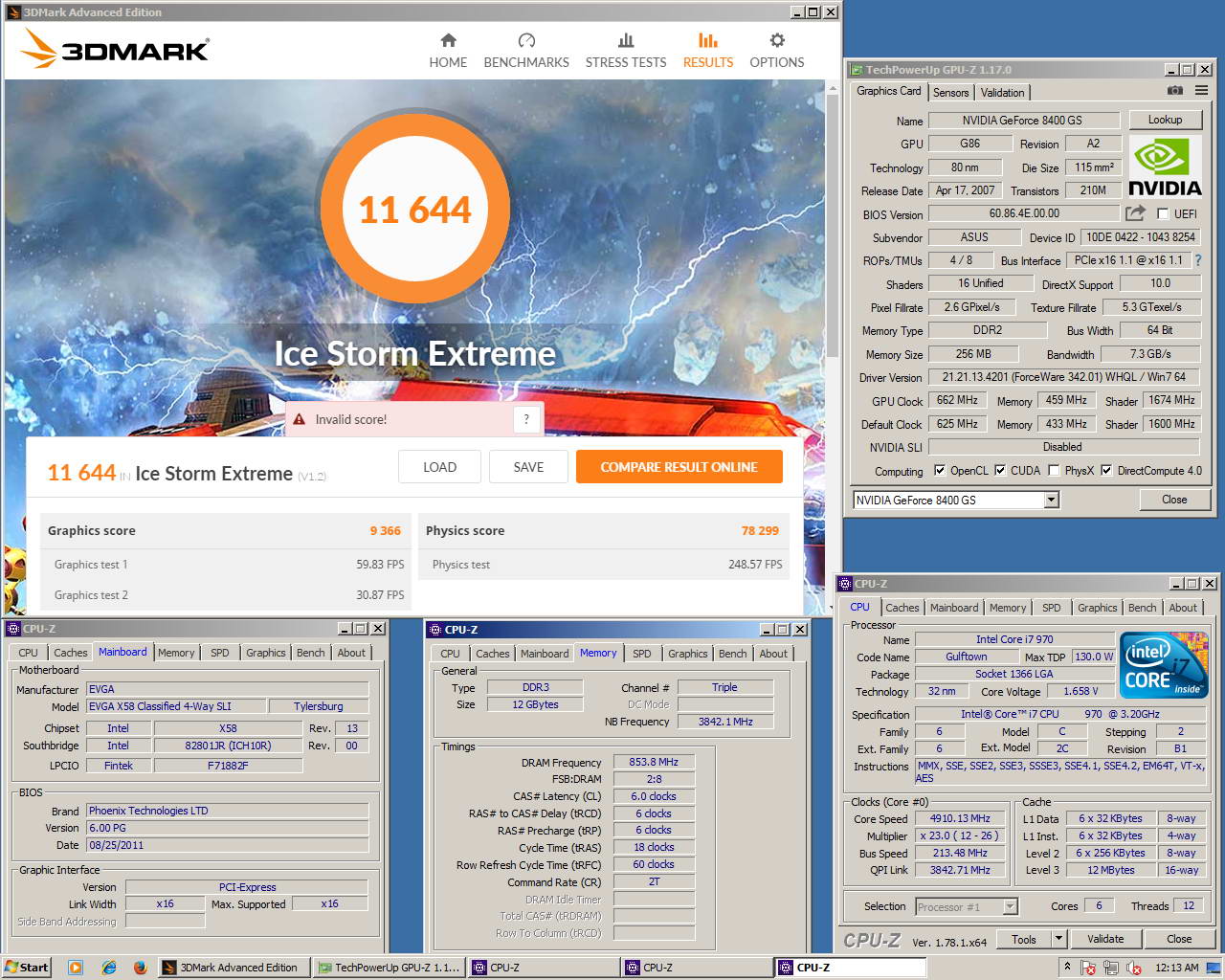The width and height of the screenshot is (1225, 980).
Task: Go to 3DMark Home icon
Action: pos(448,40)
